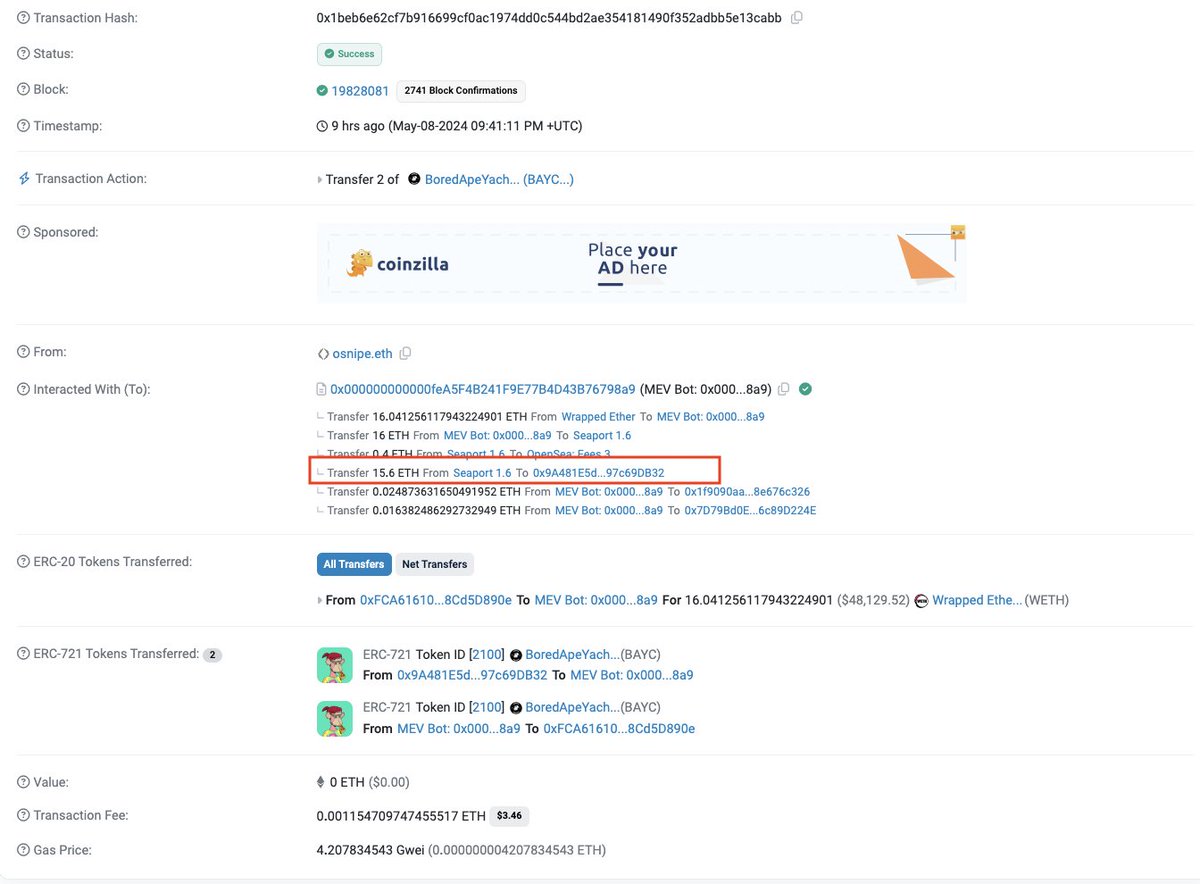Image resolution: width=1200 pixels, height=884 pixels.
Task: Click help icon beside Status label
Action: [24, 53]
